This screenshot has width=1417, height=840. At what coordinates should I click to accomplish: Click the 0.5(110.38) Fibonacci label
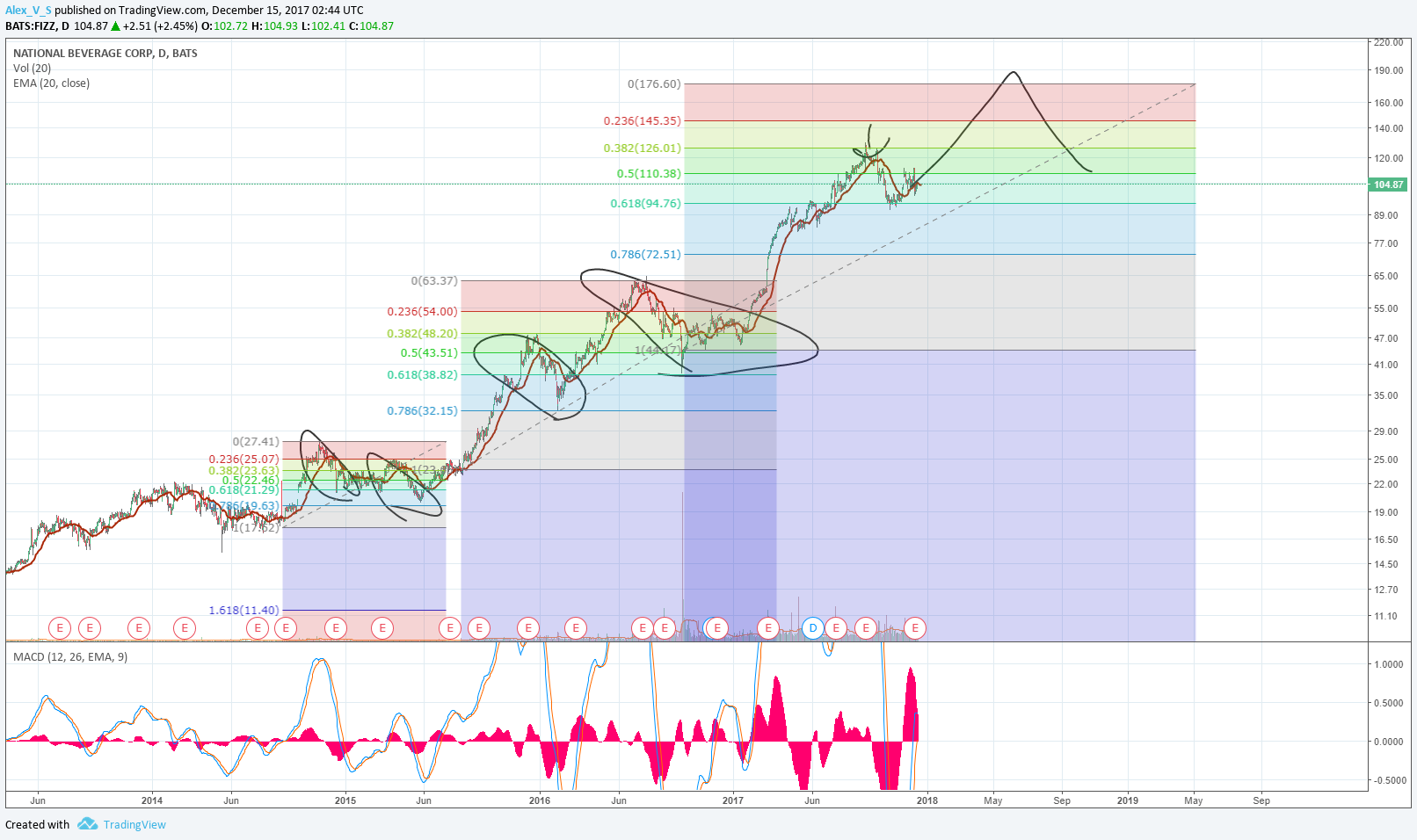pos(649,174)
